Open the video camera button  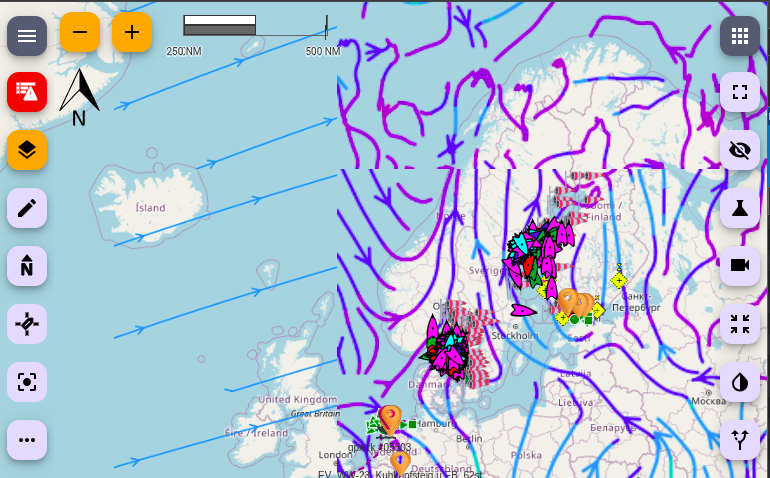pos(740,266)
